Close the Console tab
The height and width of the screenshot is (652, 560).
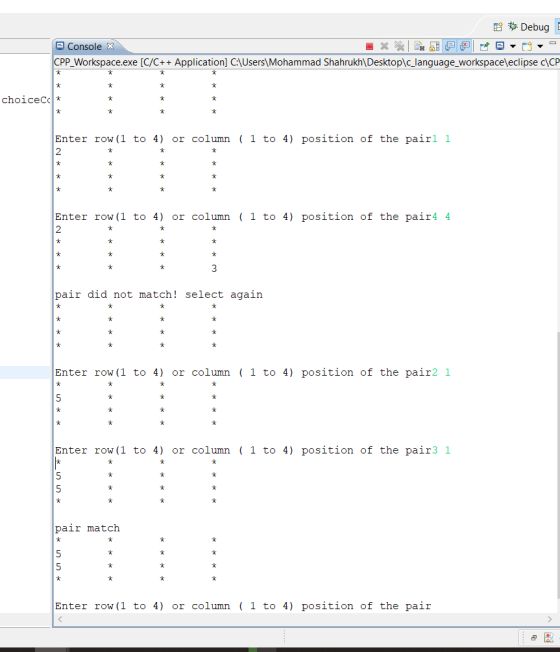click(110, 46)
